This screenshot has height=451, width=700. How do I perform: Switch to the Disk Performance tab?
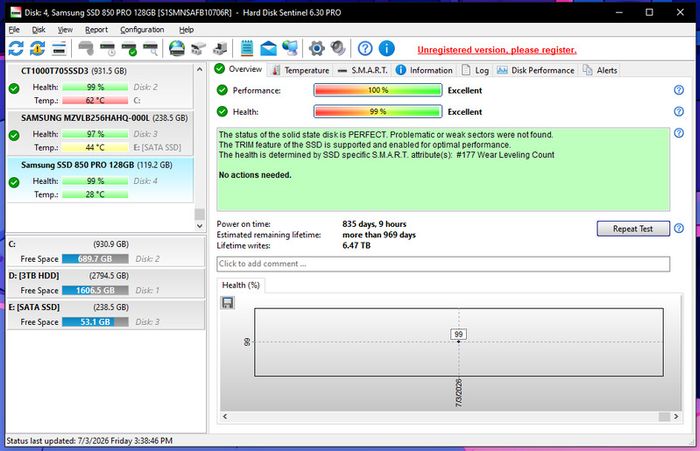click(536, 70)
